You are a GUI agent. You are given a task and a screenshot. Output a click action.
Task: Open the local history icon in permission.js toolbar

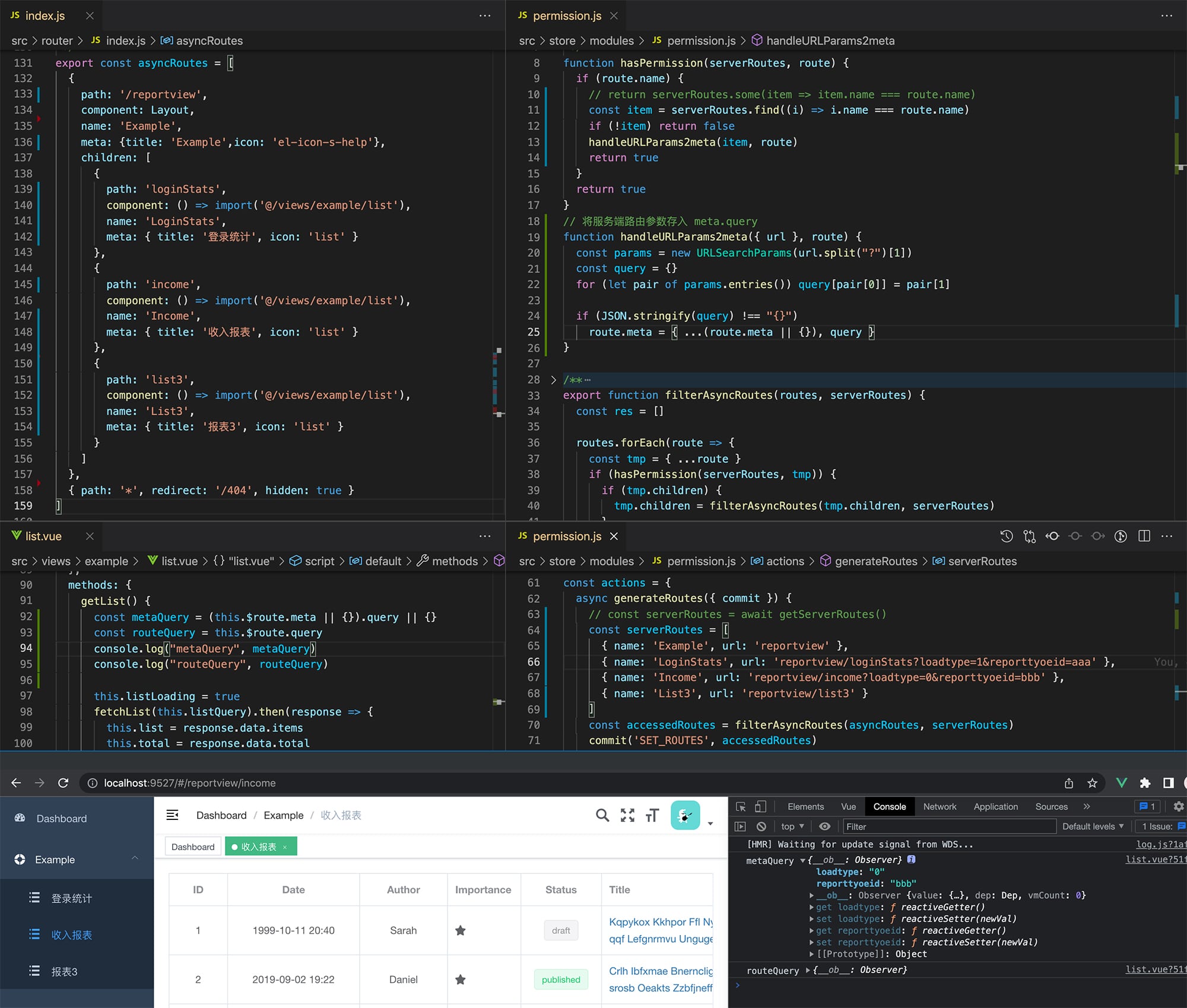1006,536
